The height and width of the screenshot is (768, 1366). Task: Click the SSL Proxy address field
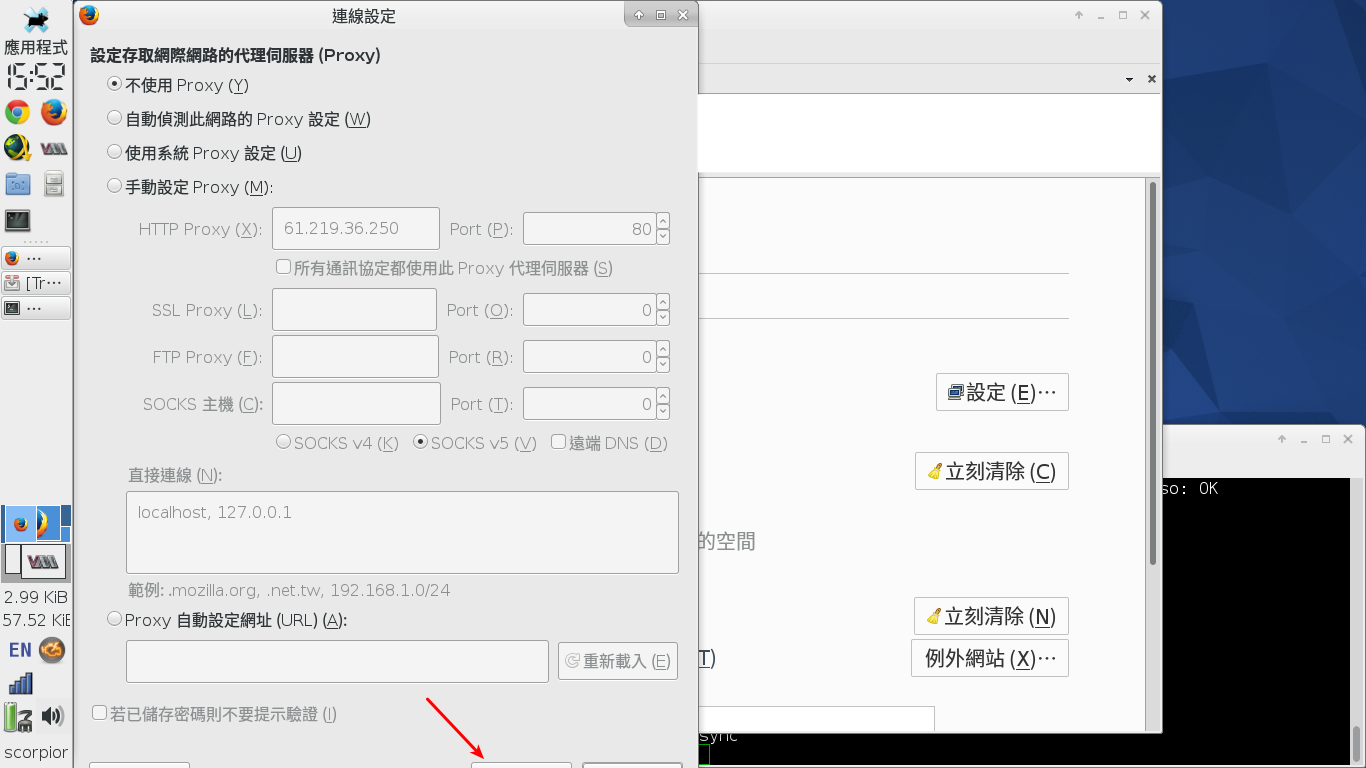click(x=354, y=309)
